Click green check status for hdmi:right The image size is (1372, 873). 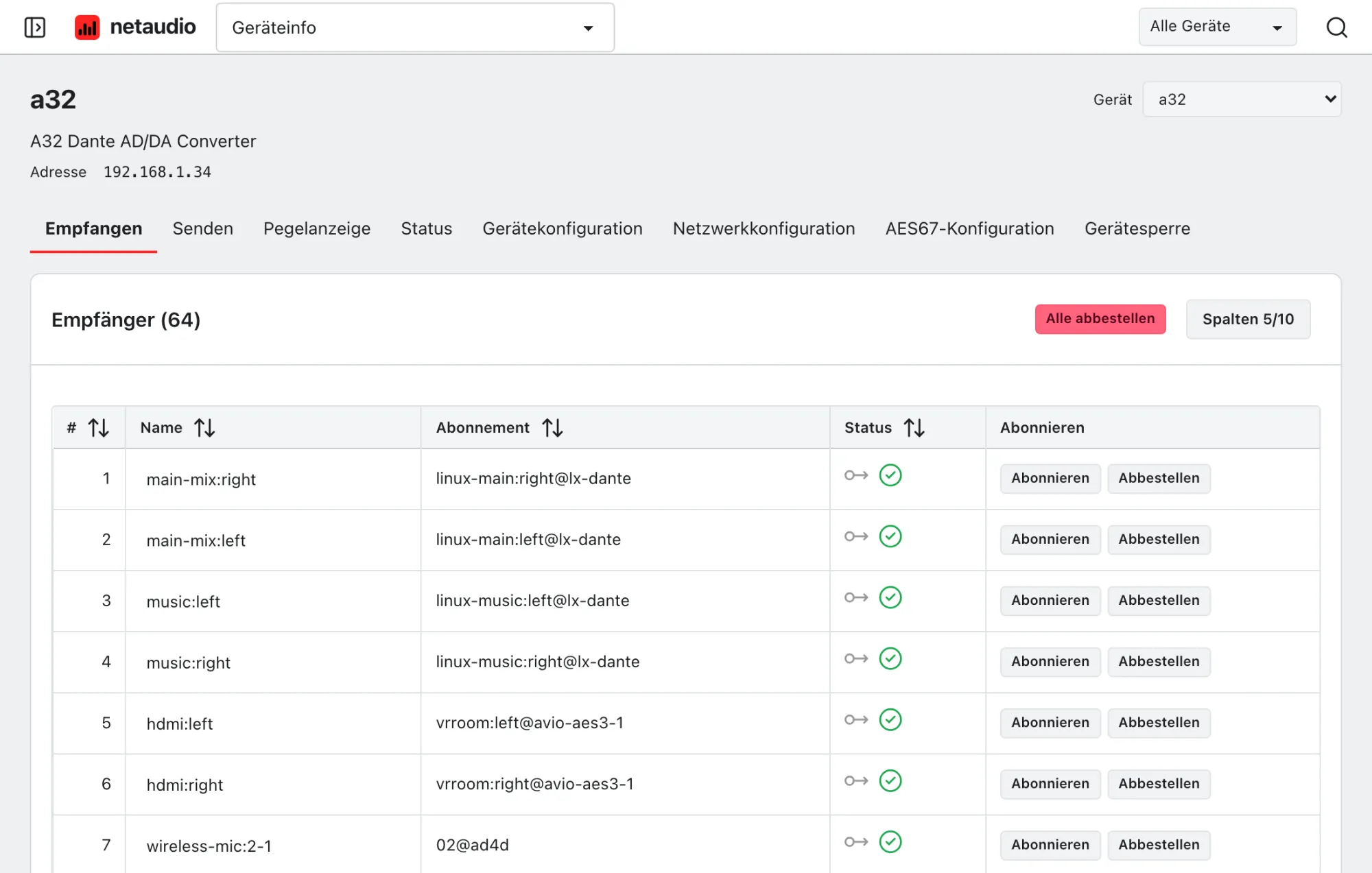[890, 780]
